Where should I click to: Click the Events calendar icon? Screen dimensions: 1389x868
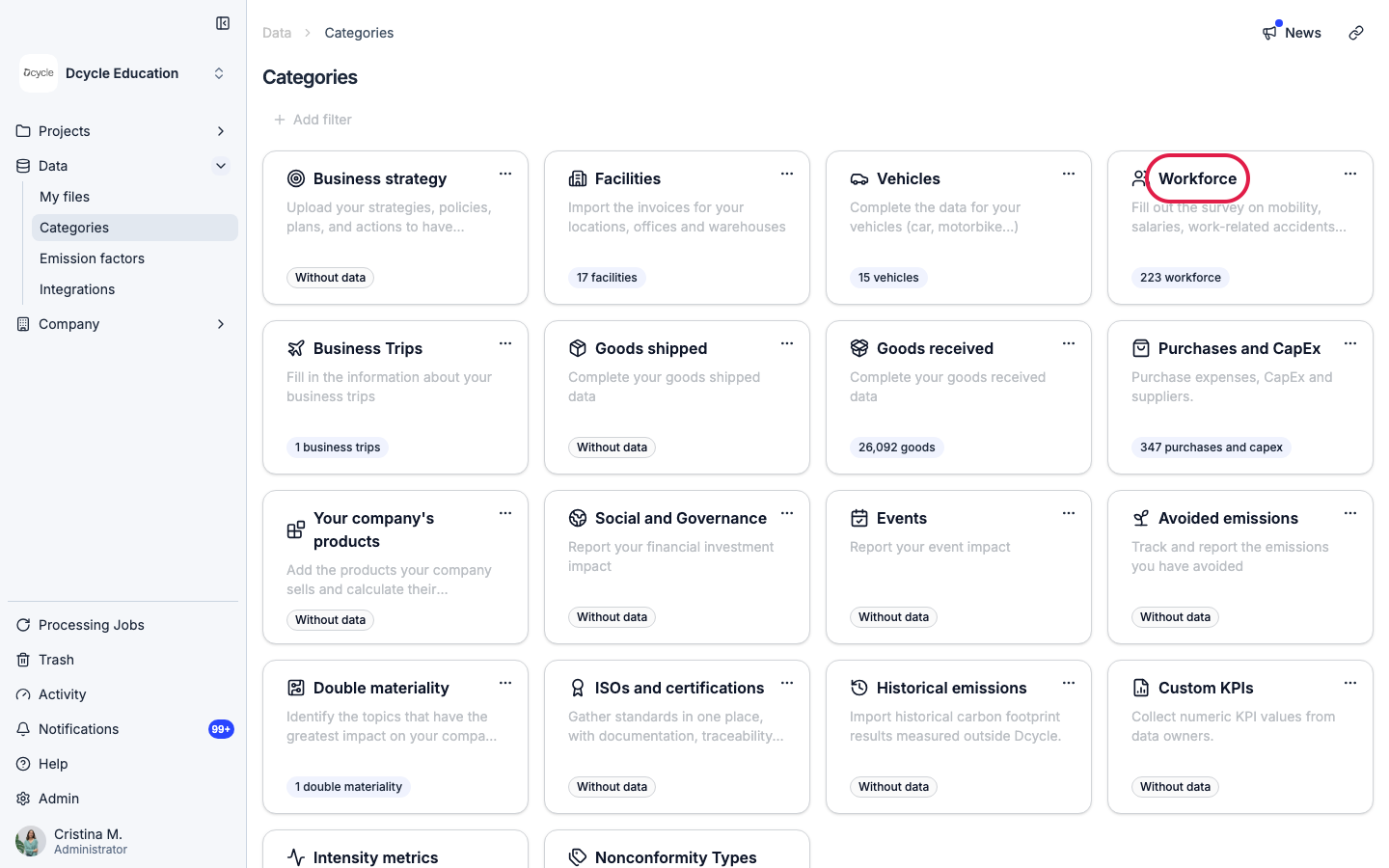(x=859, y=518)
